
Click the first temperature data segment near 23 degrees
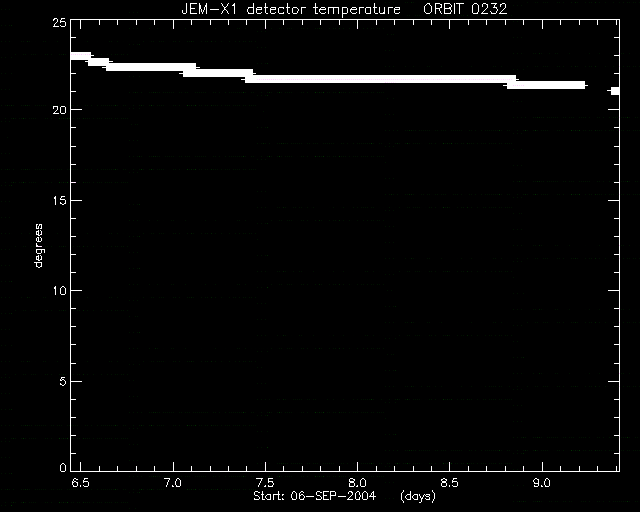coord(81,56)
